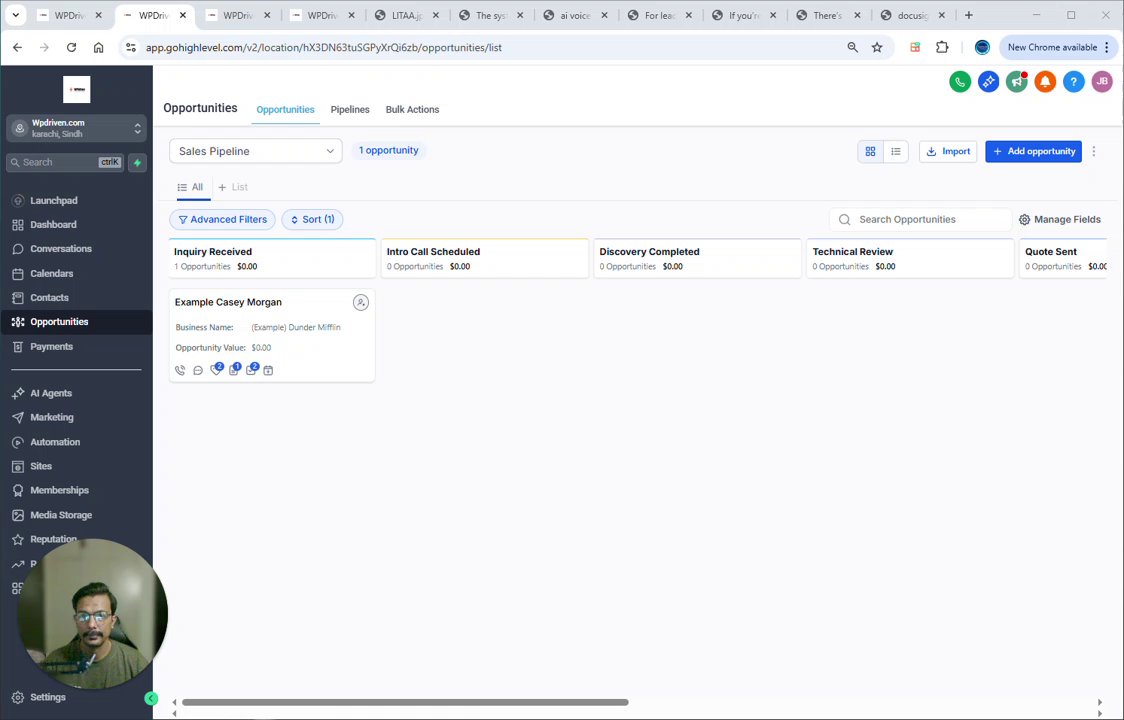
Task: Click the Inquiry Received stage header
Action: 272,258
